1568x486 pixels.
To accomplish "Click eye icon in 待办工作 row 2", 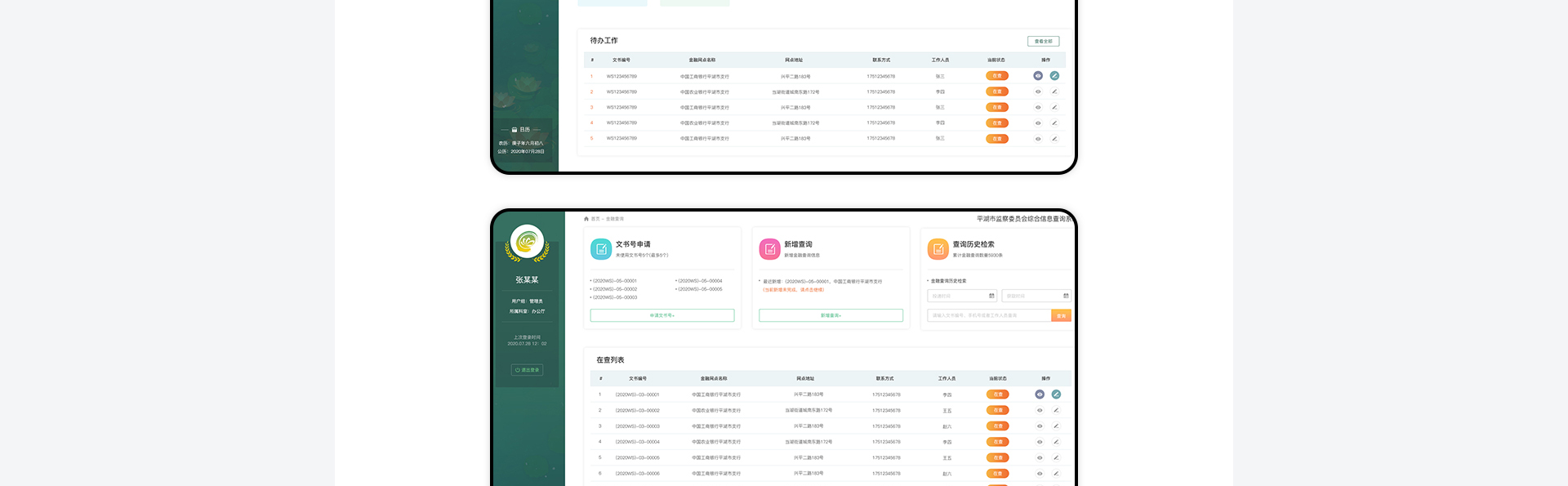I will [x=1038, y=91].
